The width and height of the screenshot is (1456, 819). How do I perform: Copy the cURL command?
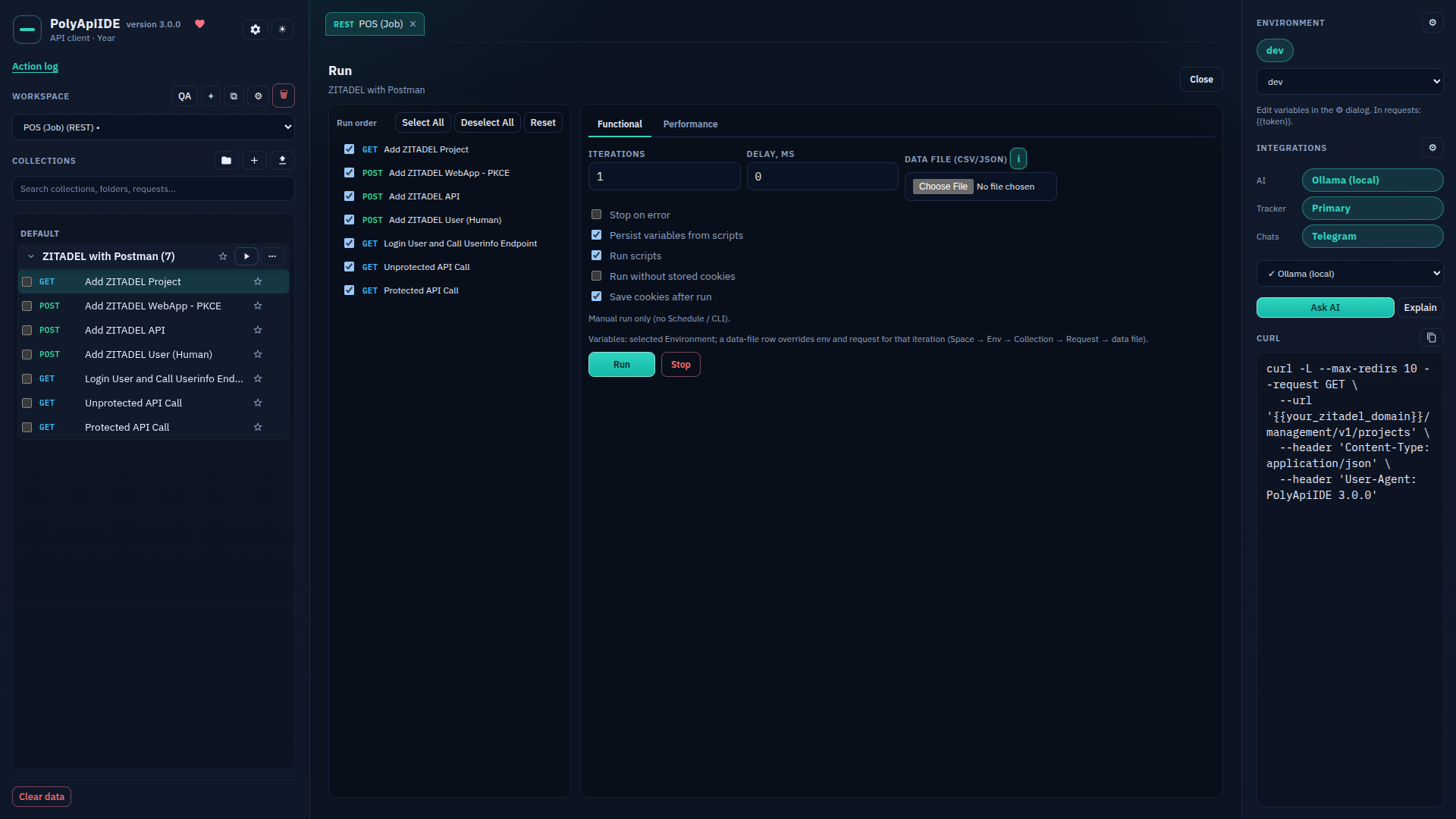click(1431, 337)
